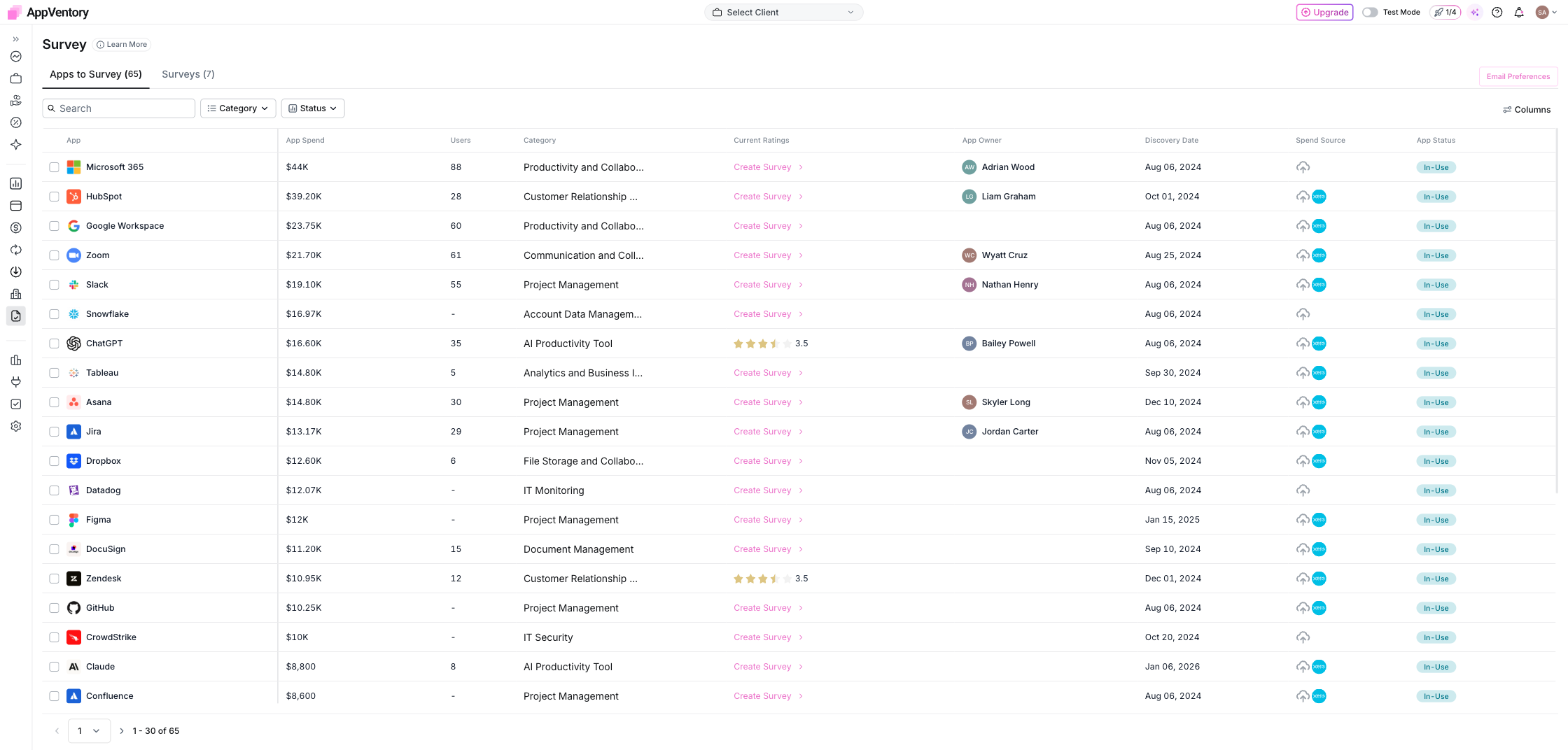
Task: Click Create Survey for Google Workspace
Action: coord(768,226)
